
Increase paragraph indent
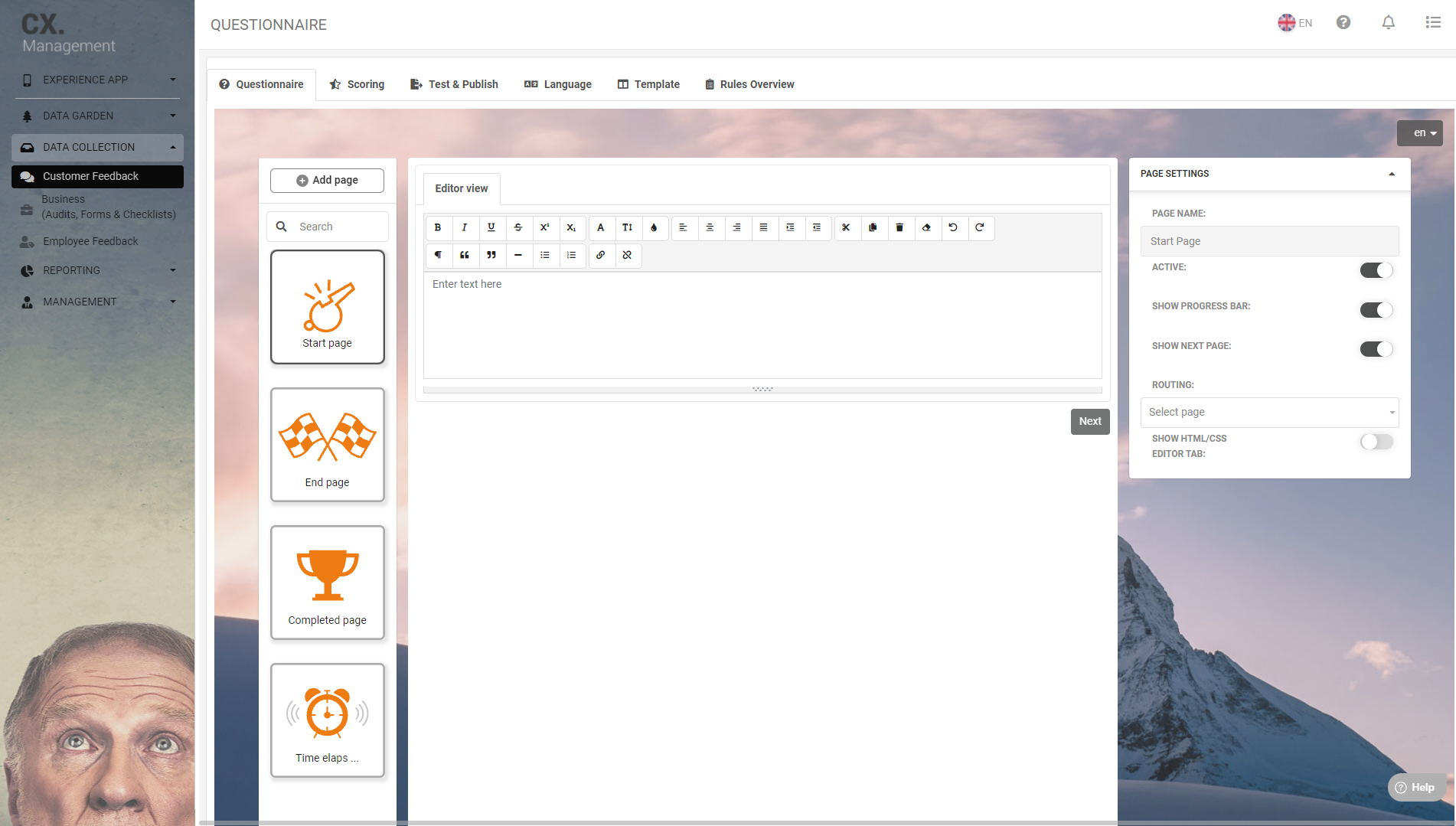coord(791,227)
